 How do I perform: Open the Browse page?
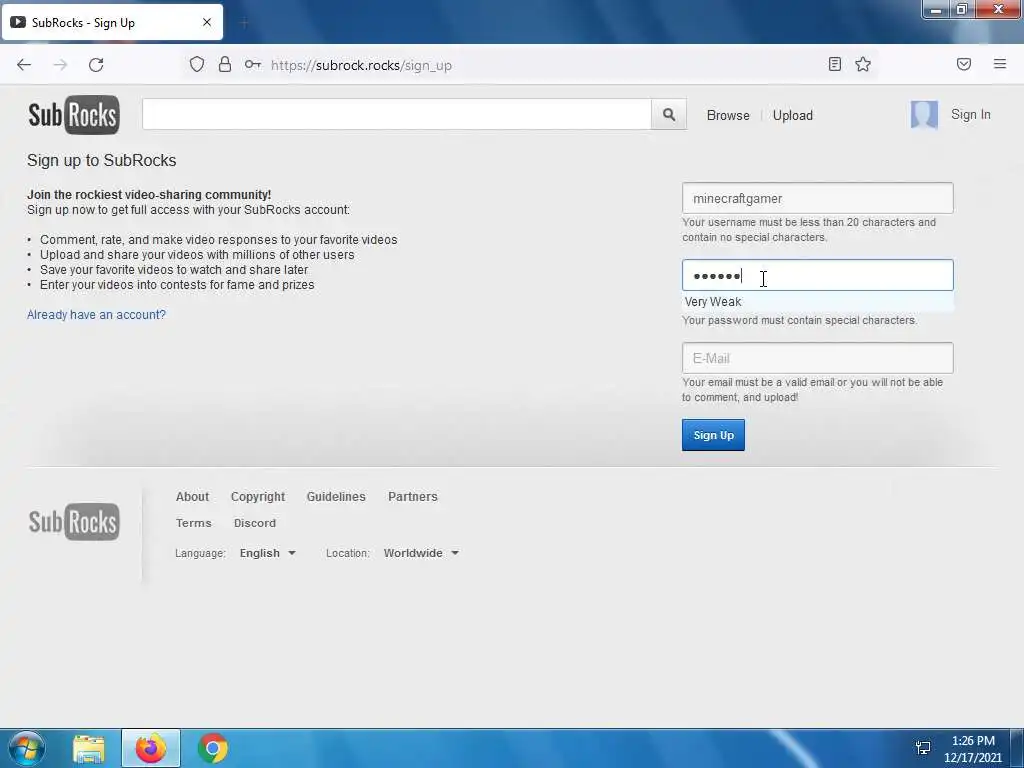pyautogui.click(x=728, y=116)
